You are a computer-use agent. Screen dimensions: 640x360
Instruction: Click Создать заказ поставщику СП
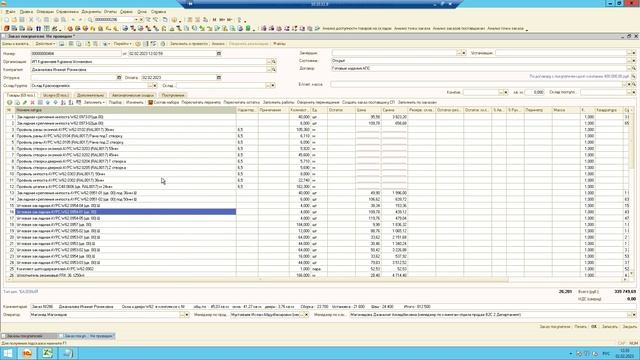pyautogui.click(x=368, y=102)
